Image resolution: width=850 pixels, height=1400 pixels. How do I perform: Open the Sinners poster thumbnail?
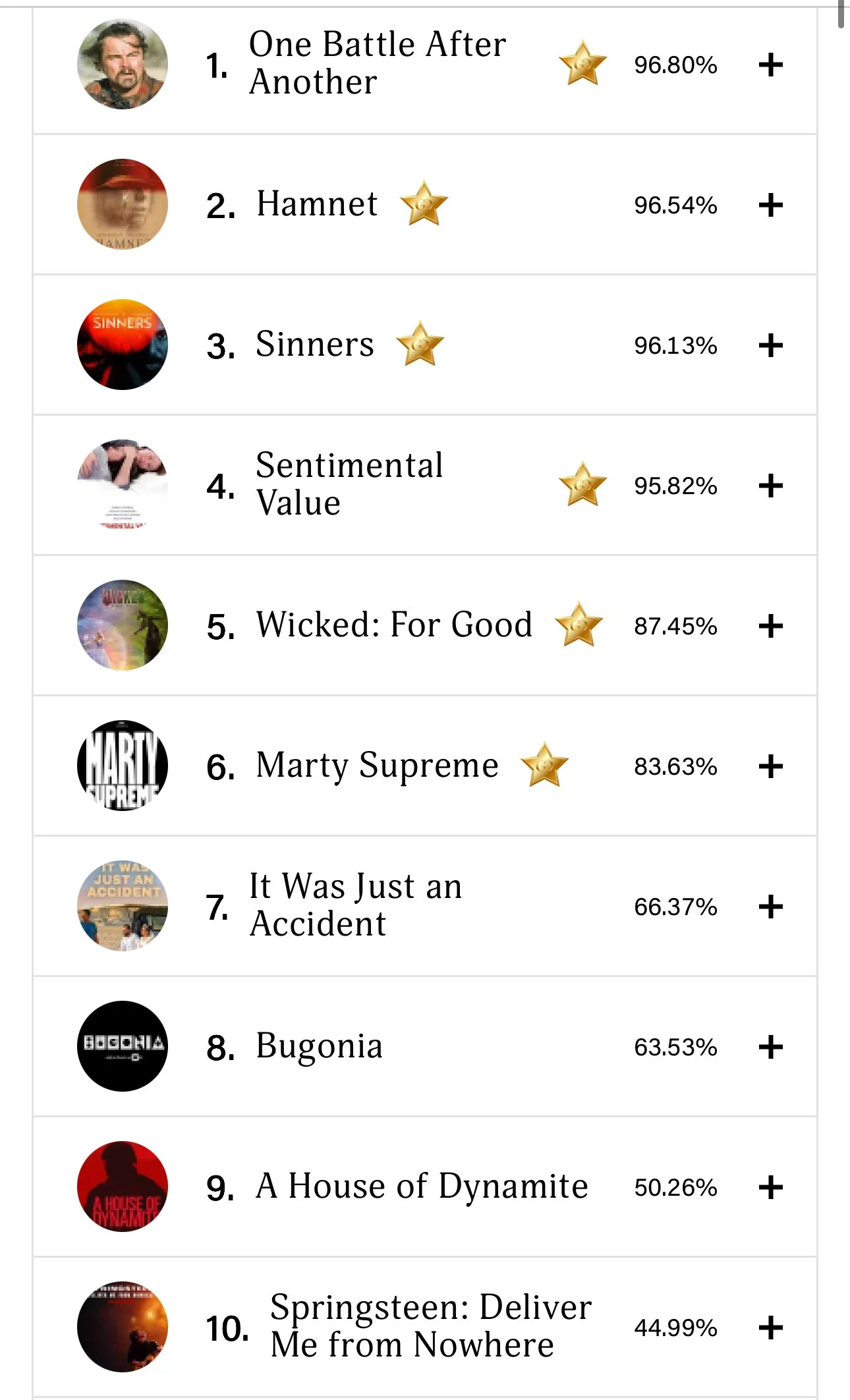pyautogui.click(x=123, y=345)
